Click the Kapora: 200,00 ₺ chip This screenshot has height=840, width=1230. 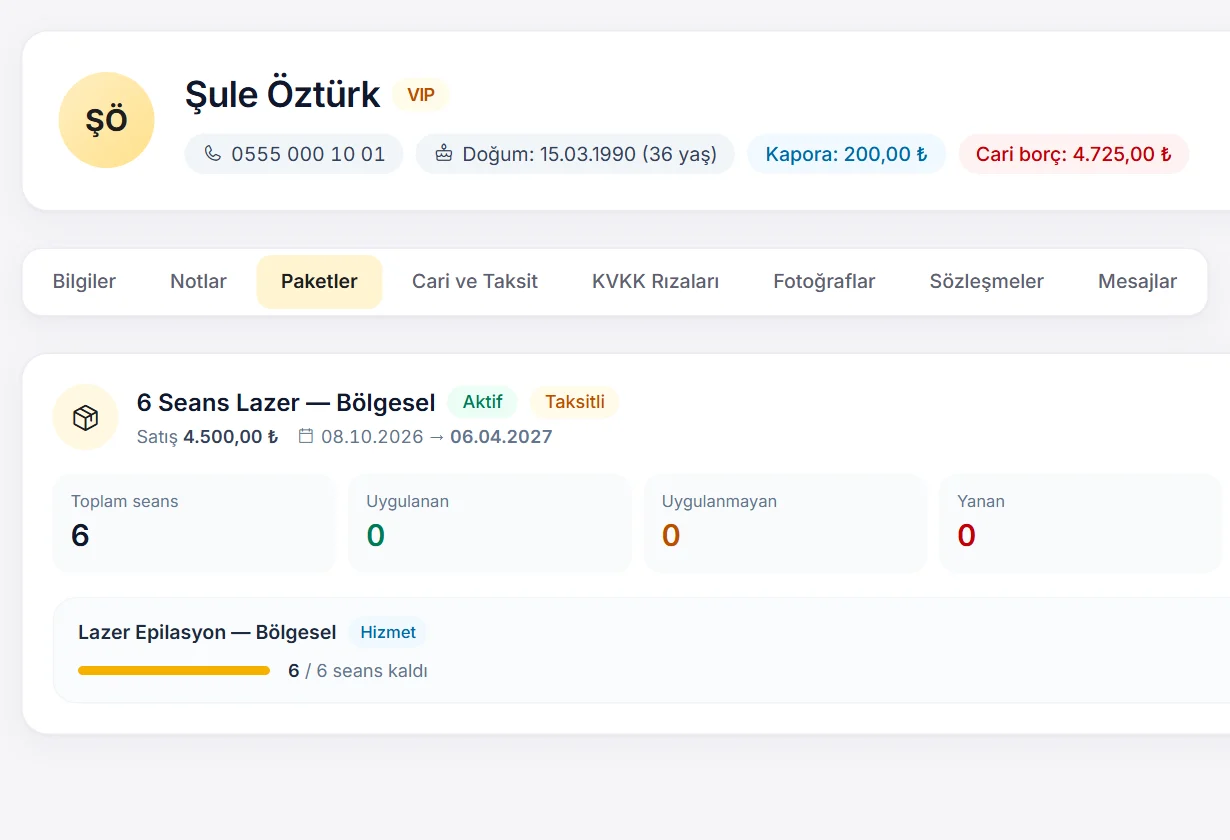pyautogui.click(x=846, y=154)
